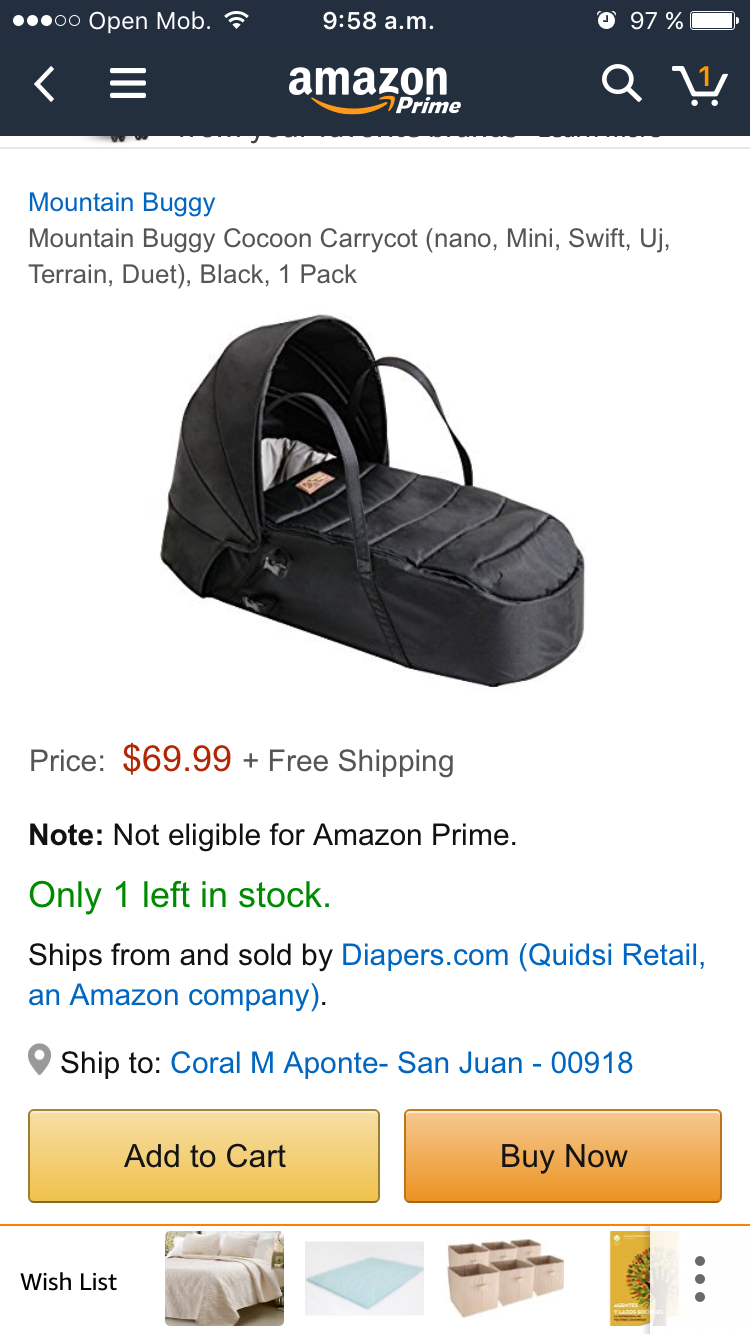Tap the Wish List label
750x1334 pixels.
(69, 1281)
